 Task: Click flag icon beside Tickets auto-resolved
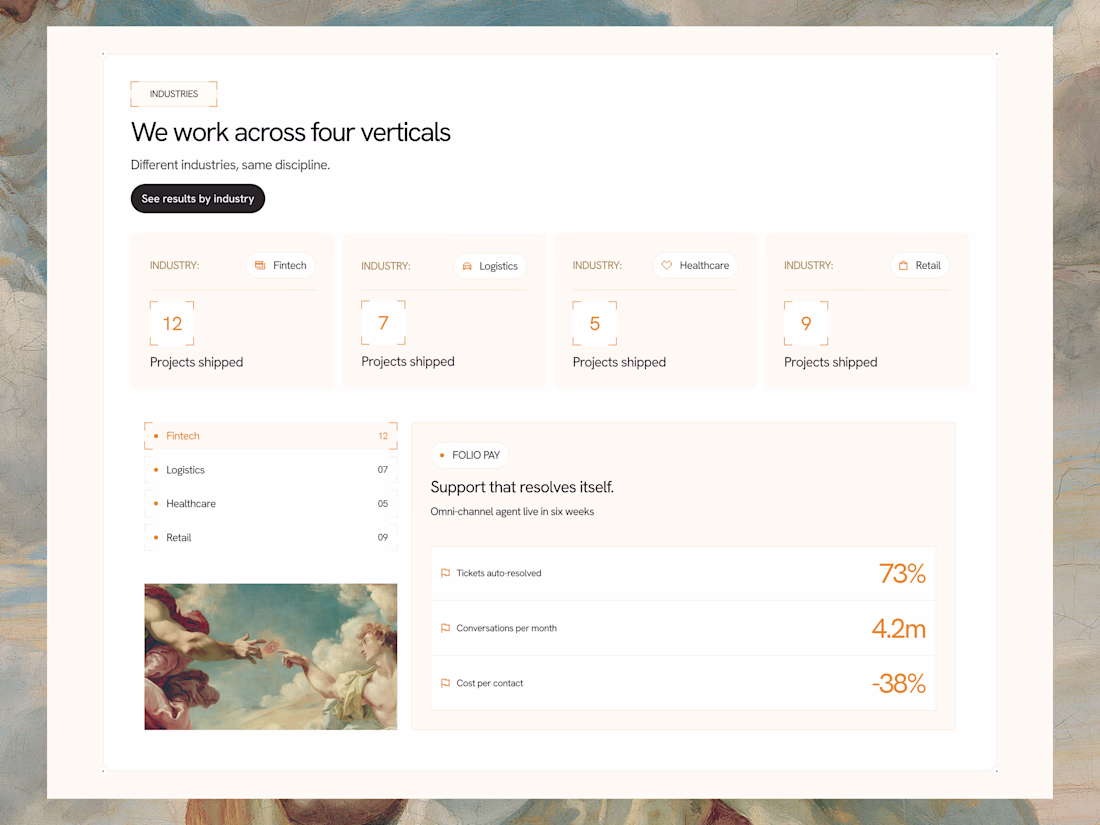pos(445,573)
